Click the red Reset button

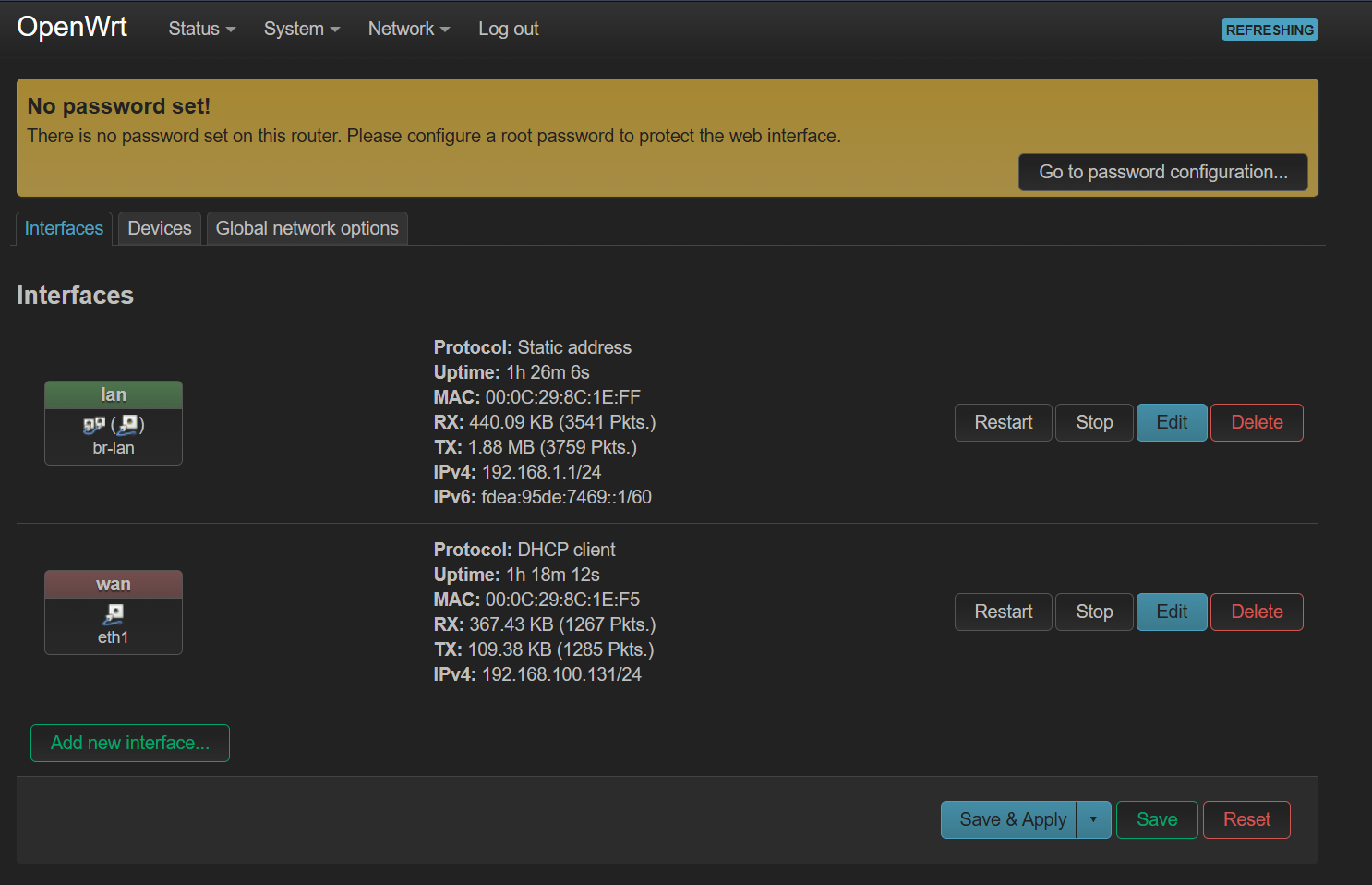(x=1246, y=819)
